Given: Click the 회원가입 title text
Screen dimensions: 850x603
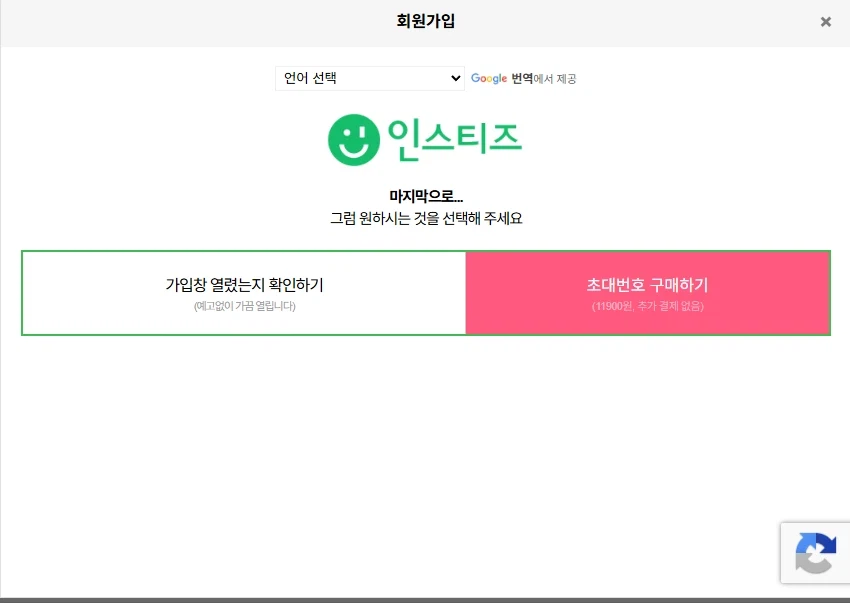Looking at the screenshot, I should tap(426, 21).
